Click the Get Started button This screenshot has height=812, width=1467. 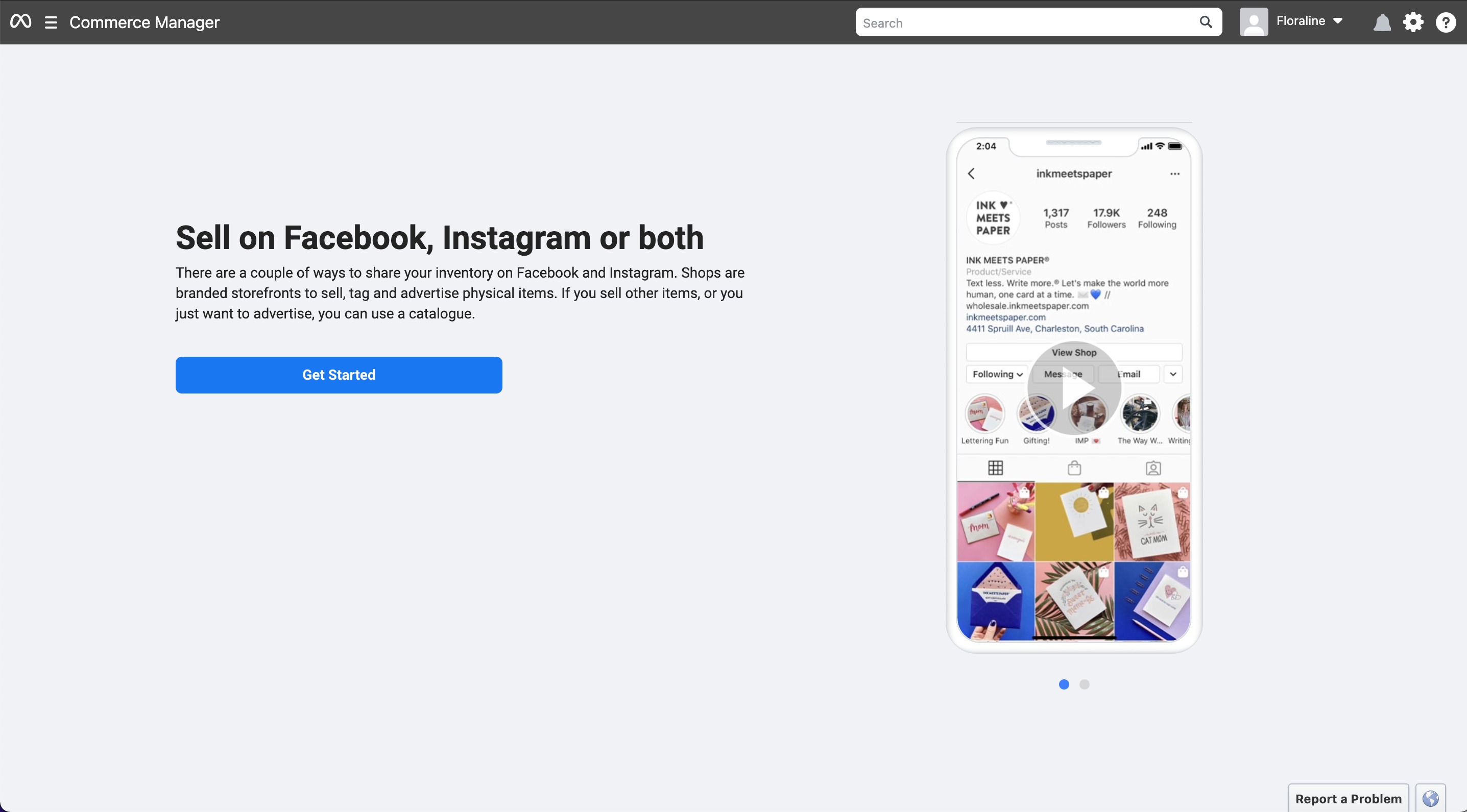pyautogui.click(x=339, y=375)
